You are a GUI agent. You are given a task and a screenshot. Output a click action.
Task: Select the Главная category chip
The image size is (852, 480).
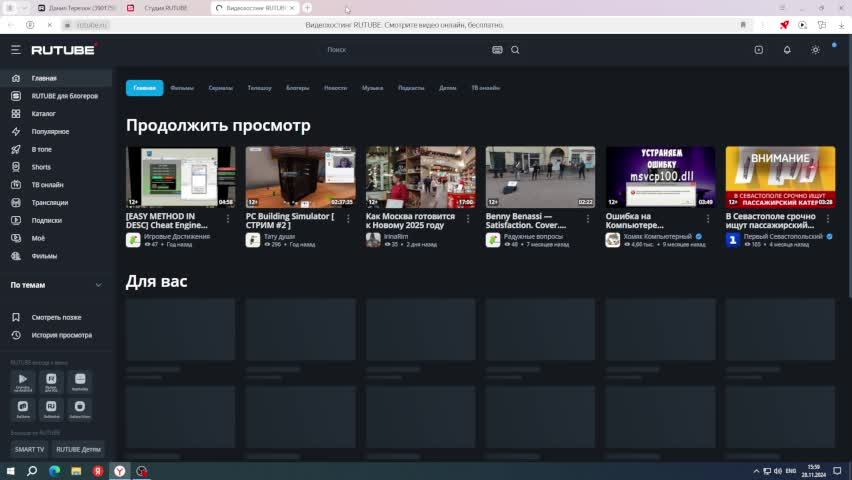click(145, 88)
